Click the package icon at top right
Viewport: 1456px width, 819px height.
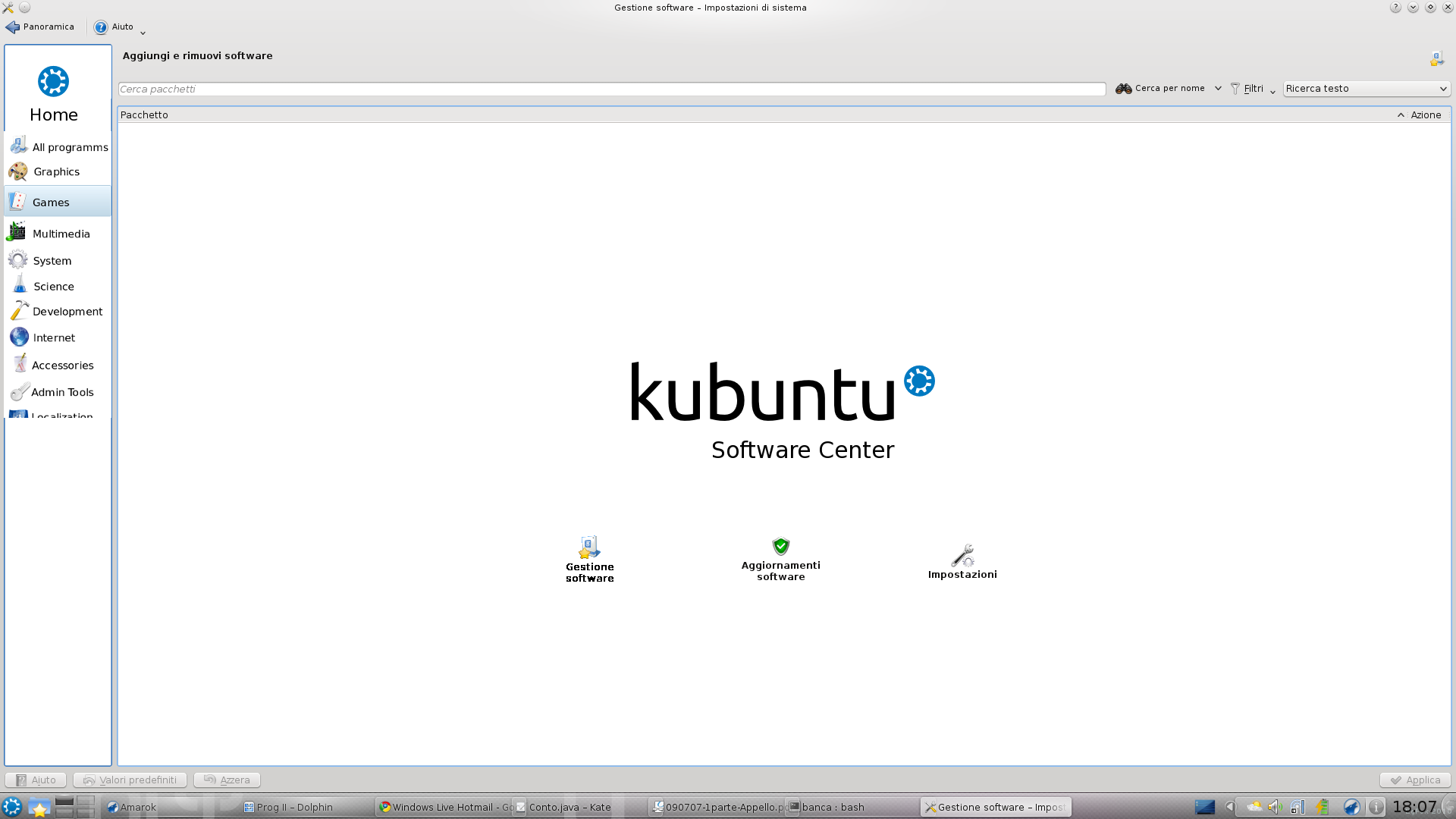point(1436,58)
